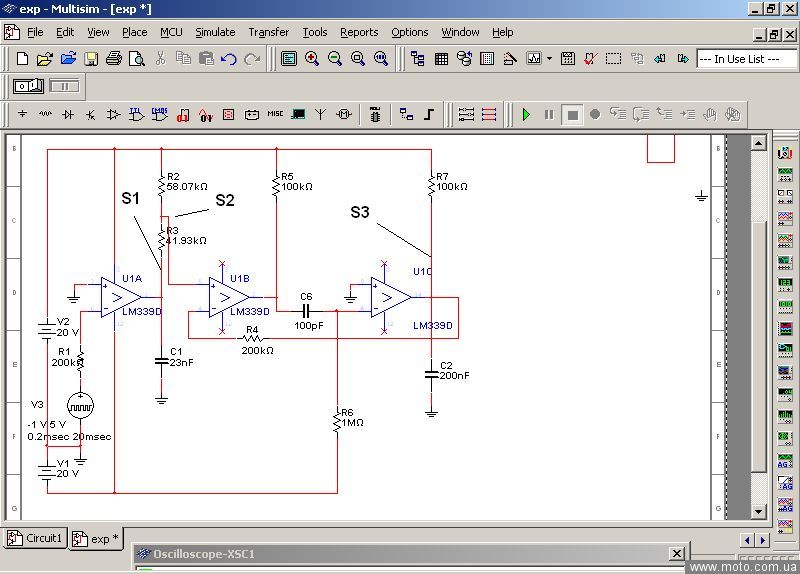This screenshot has width=800, height=574.
Task: Open print preview
Action: [x=137, y=59]
